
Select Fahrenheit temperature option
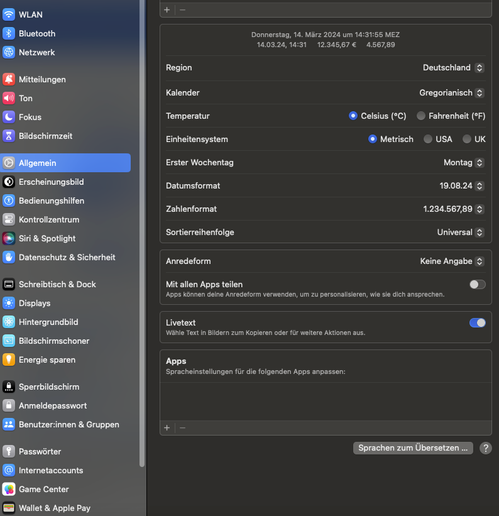click(x=421, y=116)
